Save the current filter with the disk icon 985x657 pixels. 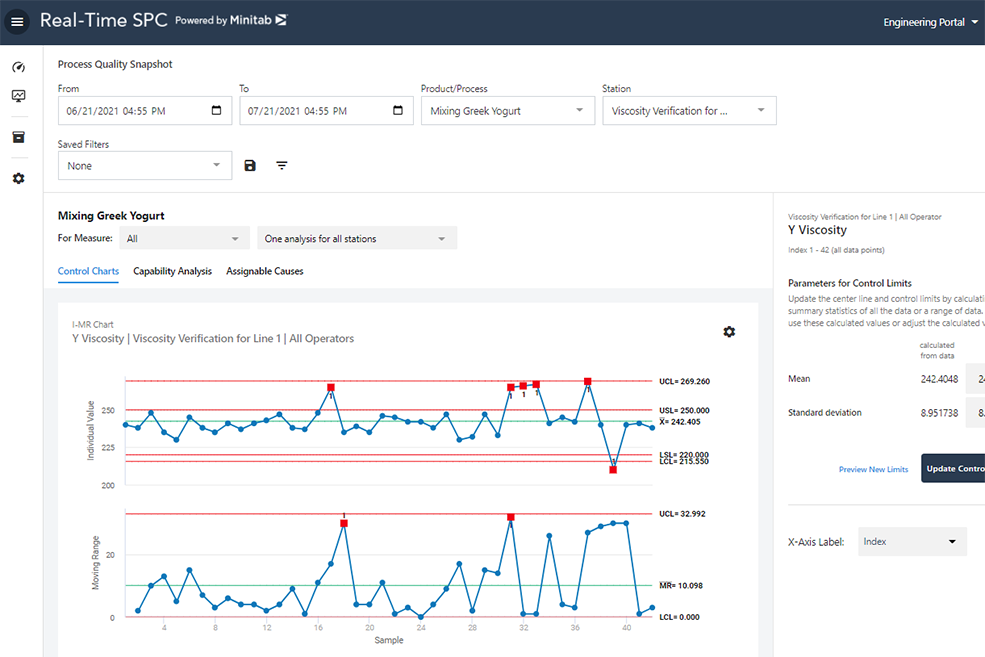coord(249,165)
